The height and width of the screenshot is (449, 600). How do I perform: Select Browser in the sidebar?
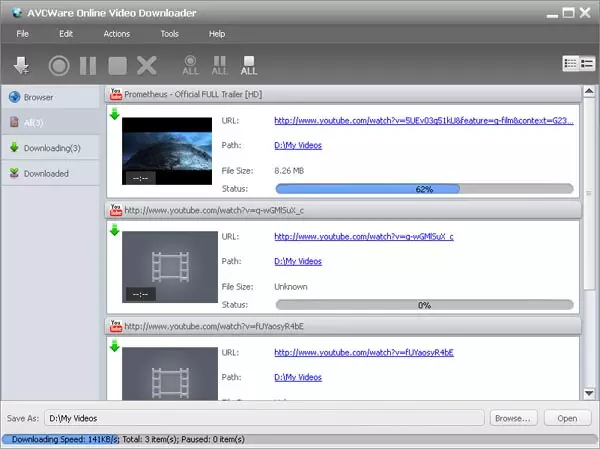50,97
